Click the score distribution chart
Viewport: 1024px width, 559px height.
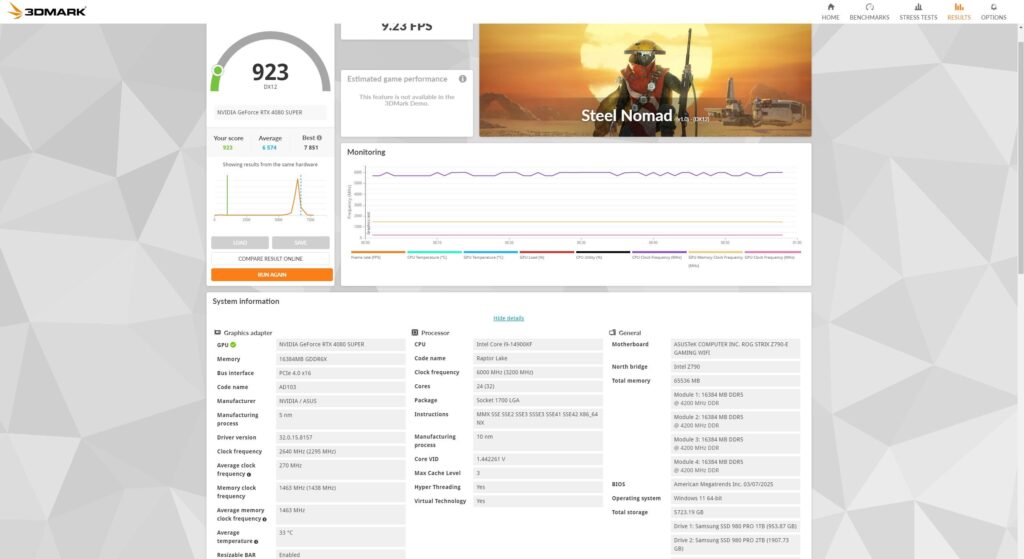pos(270,196)
